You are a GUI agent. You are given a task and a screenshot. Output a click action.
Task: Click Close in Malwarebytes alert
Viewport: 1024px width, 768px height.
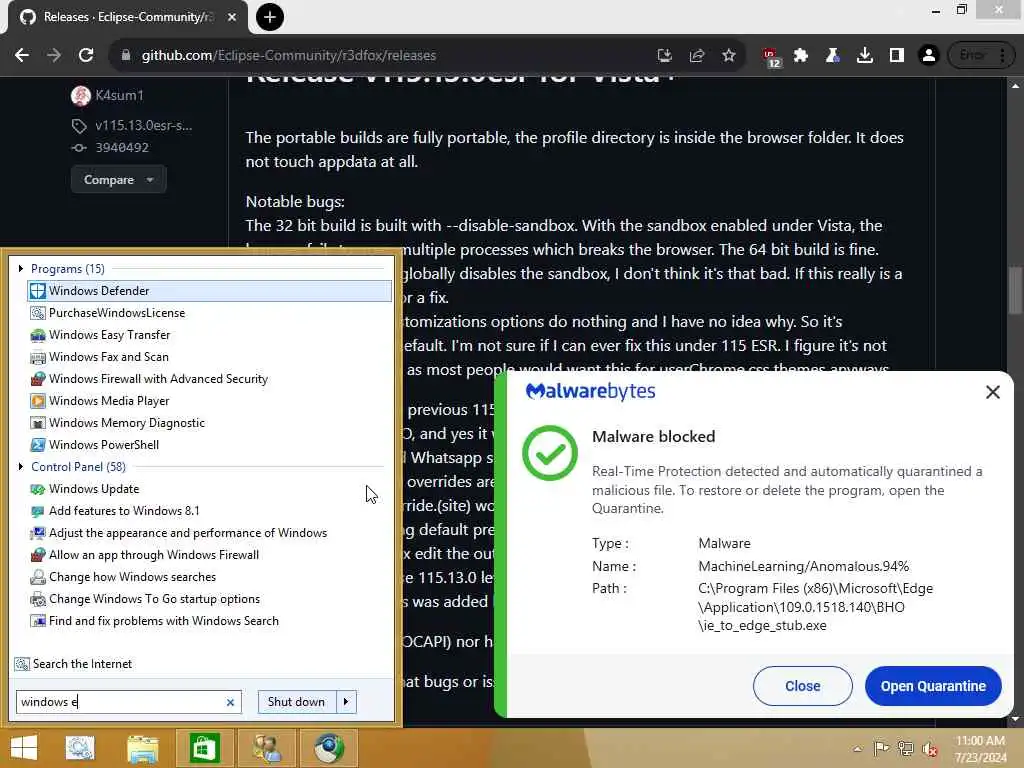(803, 686)
